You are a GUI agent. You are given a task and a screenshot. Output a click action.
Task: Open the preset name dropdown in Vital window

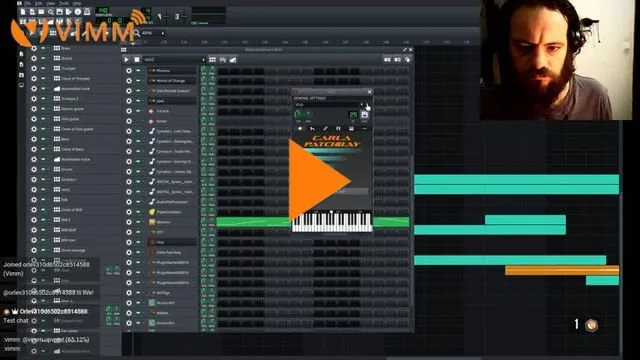(329, 105)
